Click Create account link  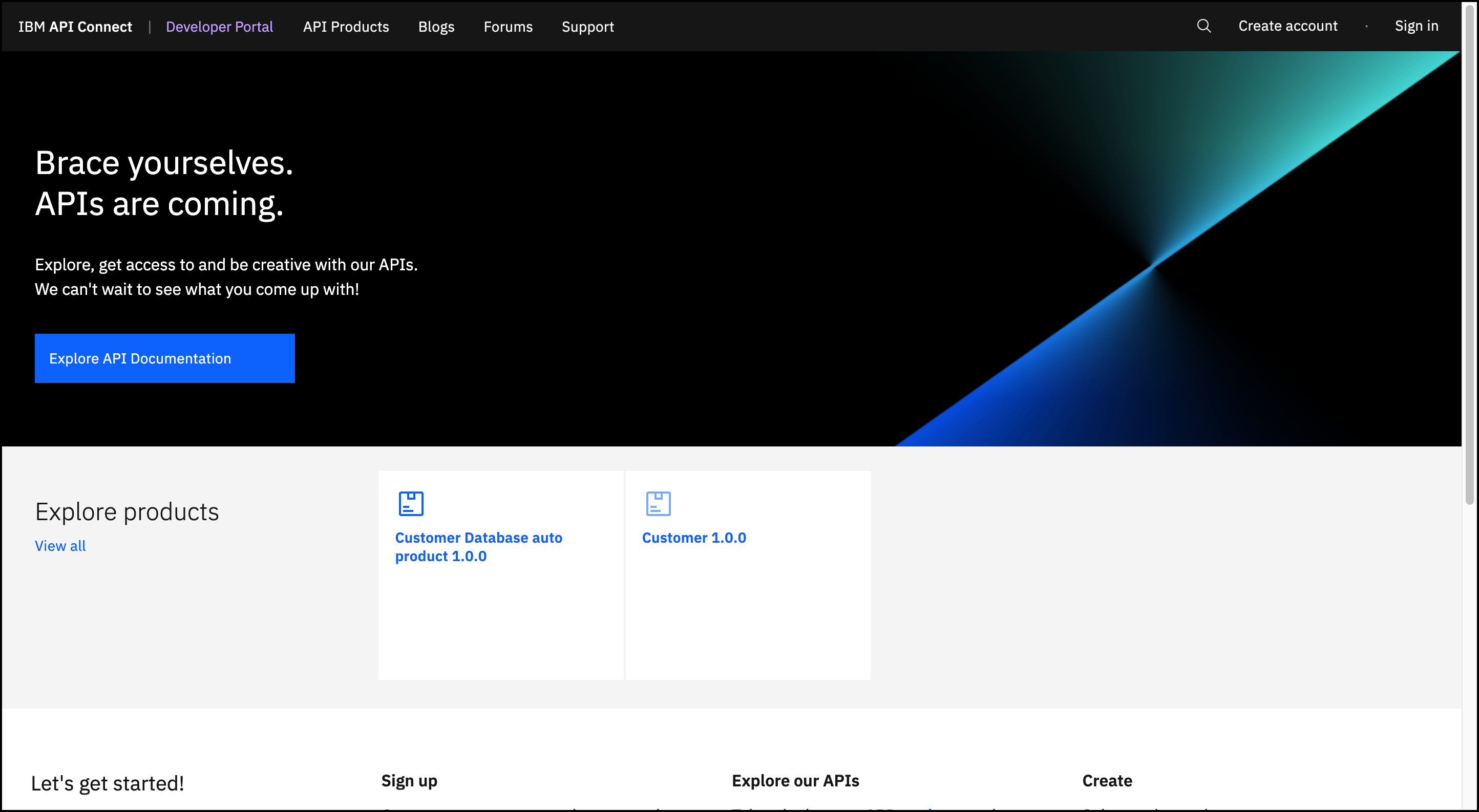pyautogui.click(x=1287, y=26)
